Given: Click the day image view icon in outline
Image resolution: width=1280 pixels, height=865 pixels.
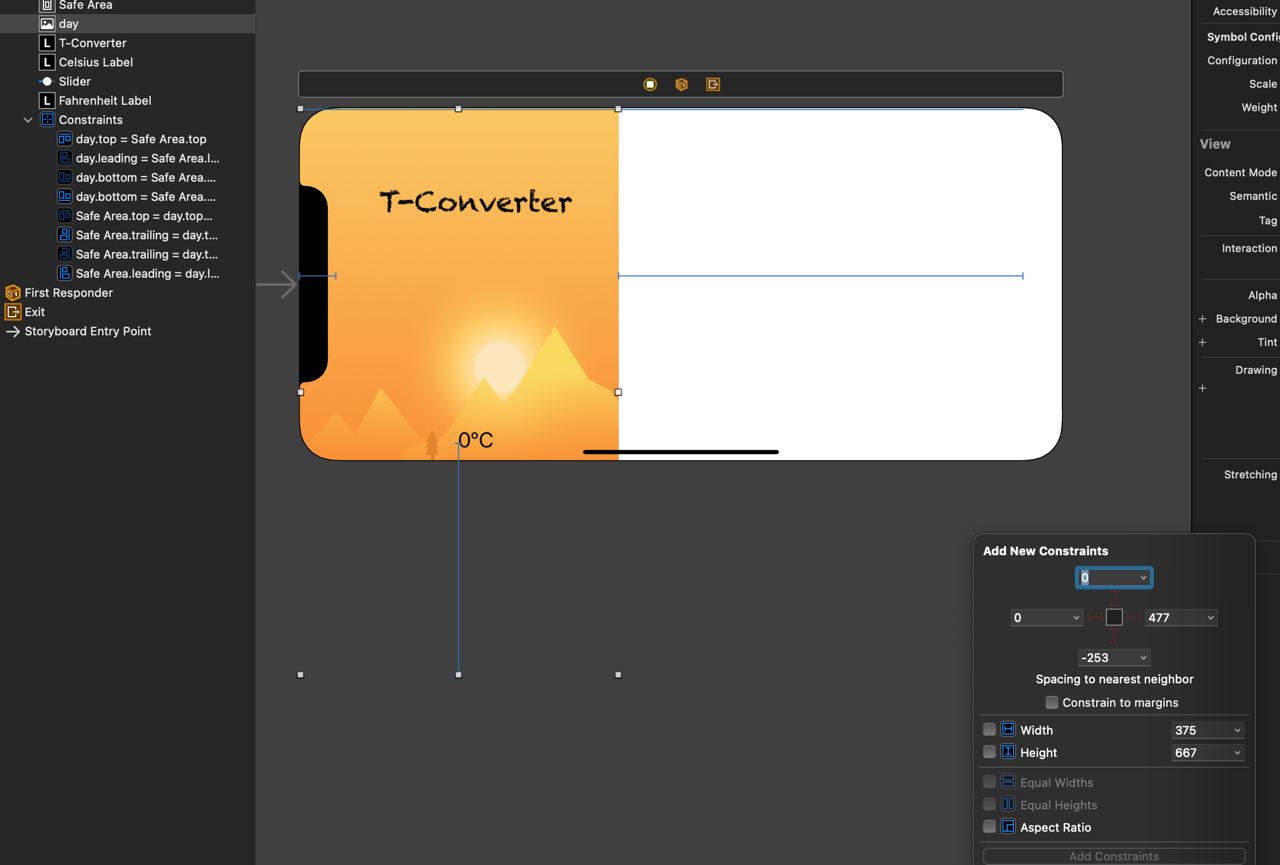Looking at the screenshot, I should point(47,23).
